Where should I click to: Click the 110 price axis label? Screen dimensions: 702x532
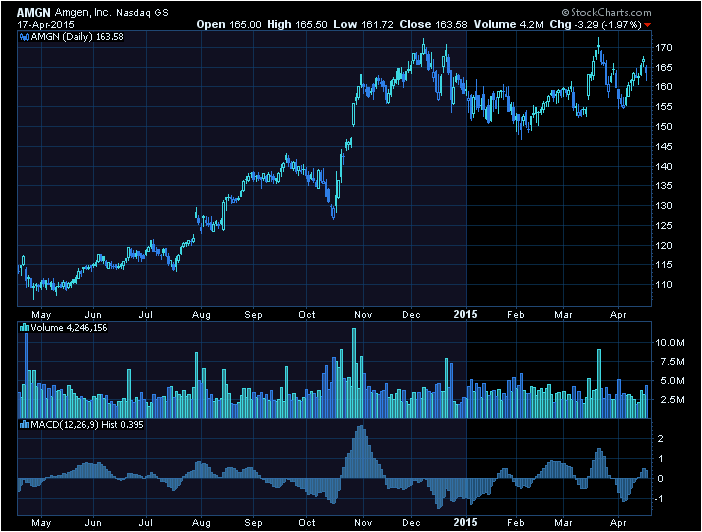pos(664,285)
